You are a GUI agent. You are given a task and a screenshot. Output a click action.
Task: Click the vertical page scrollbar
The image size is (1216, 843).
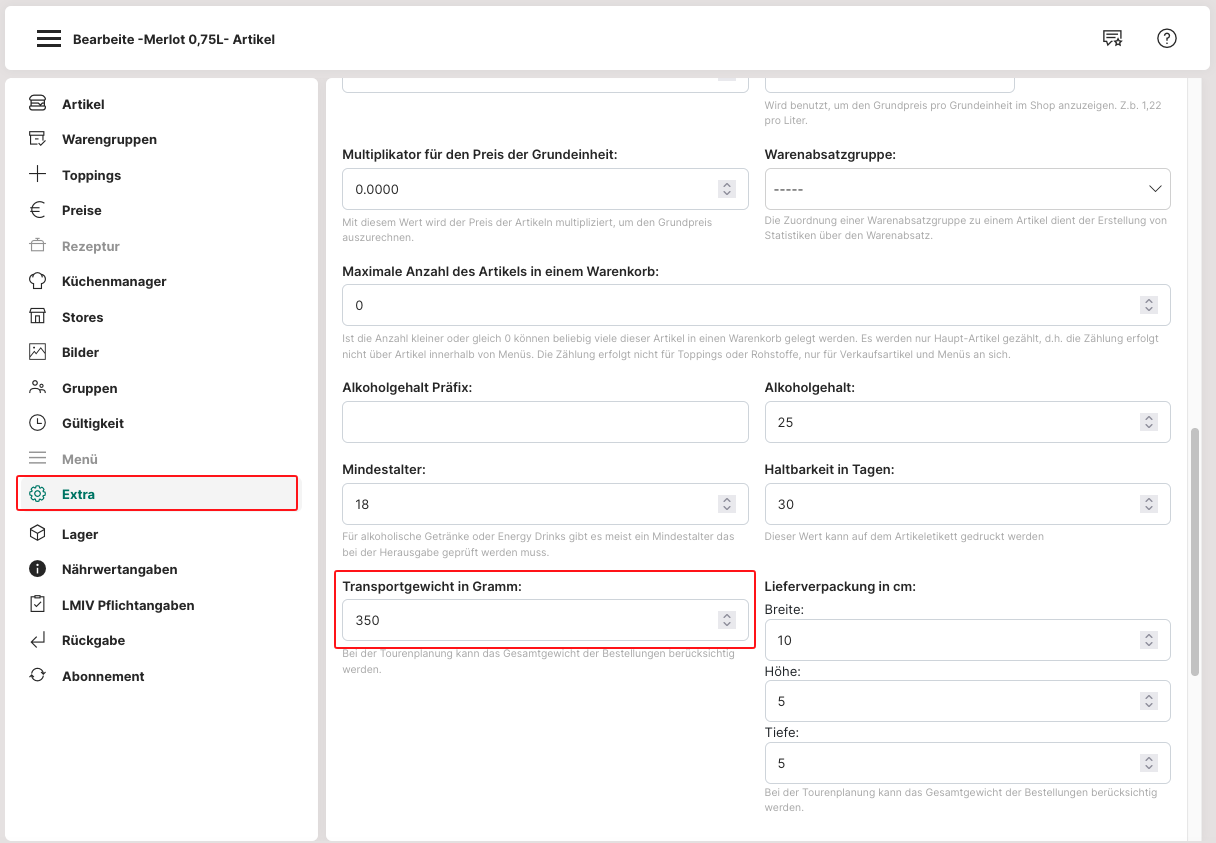point(1195,550)
